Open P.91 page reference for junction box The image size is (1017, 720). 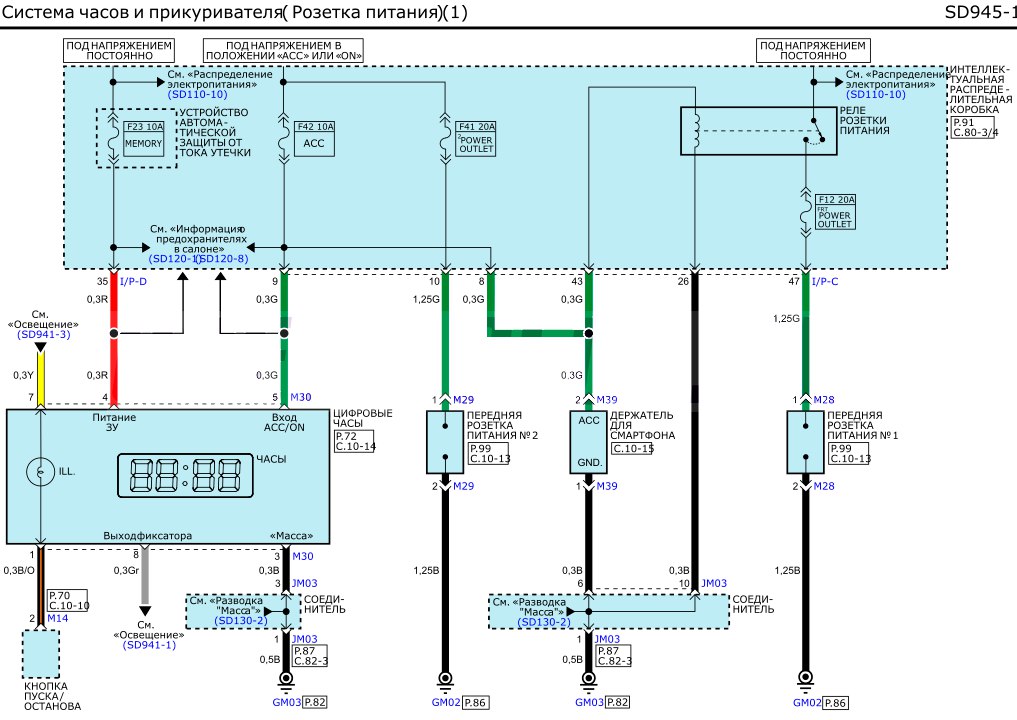[x=961, y=121]
